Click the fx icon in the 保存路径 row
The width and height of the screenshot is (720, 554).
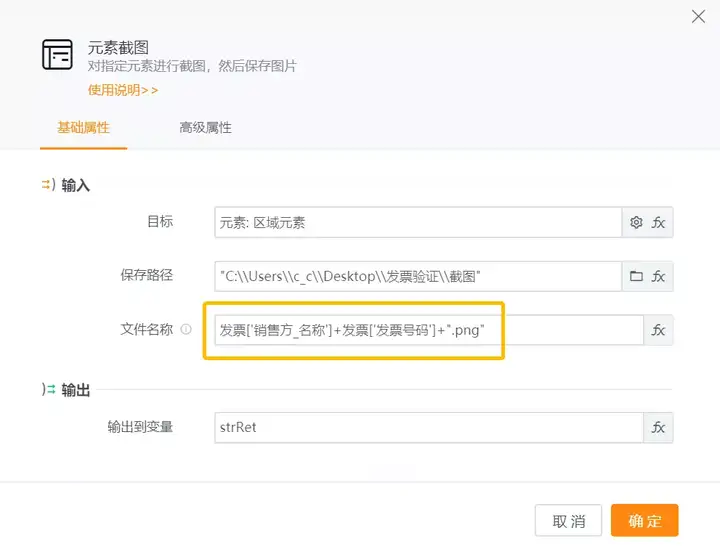(x=659, y=276)
